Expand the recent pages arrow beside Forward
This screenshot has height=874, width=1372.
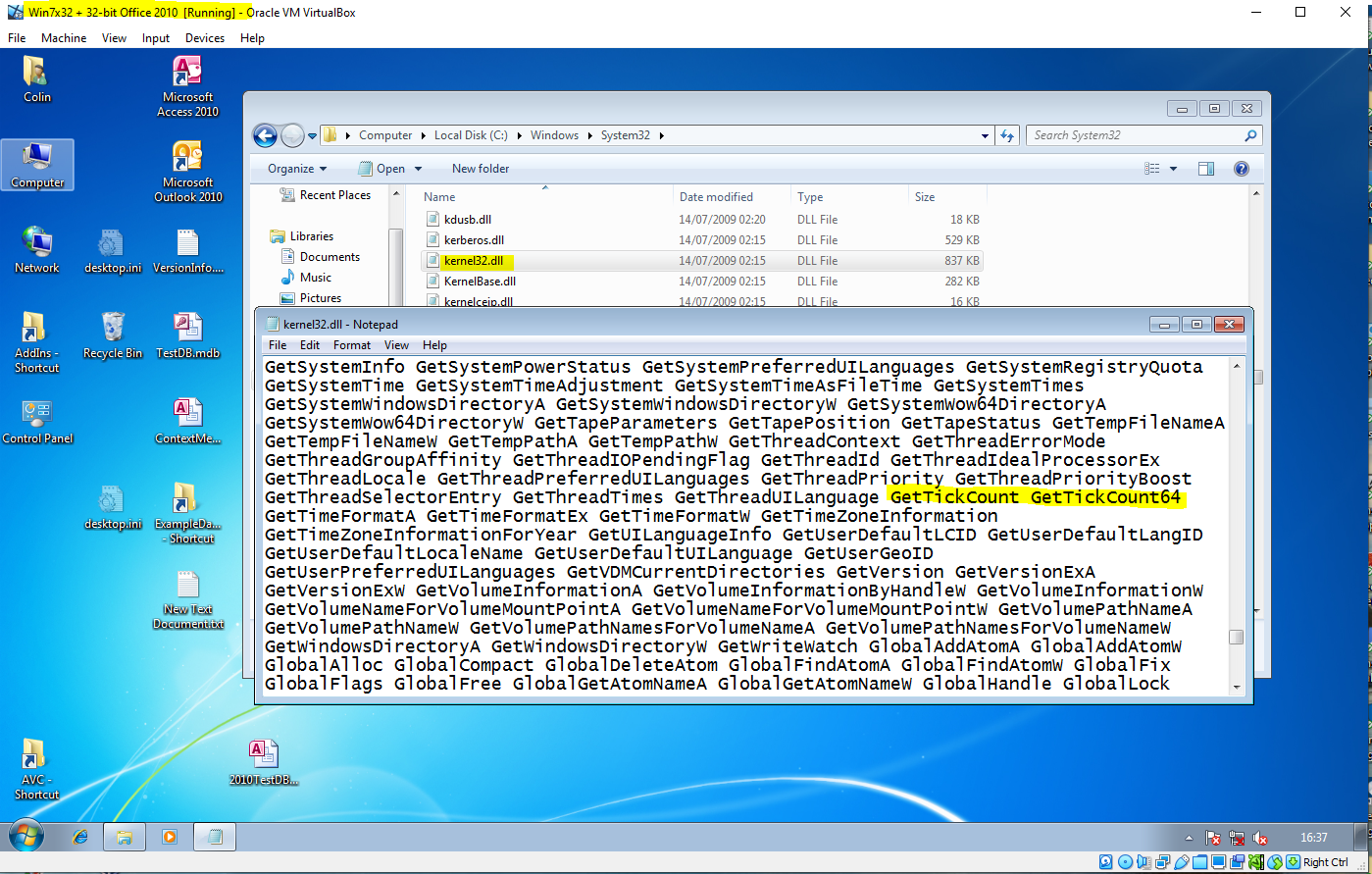[x=313, y=135]
